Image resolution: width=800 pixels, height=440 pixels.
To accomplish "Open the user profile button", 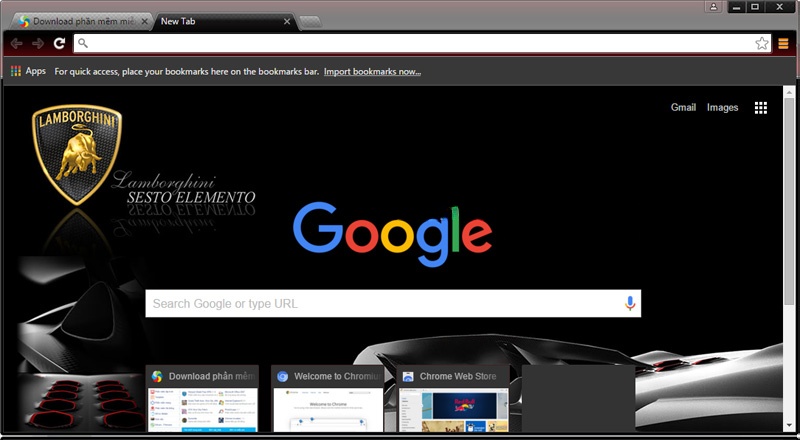I will [x=713, y=7].
